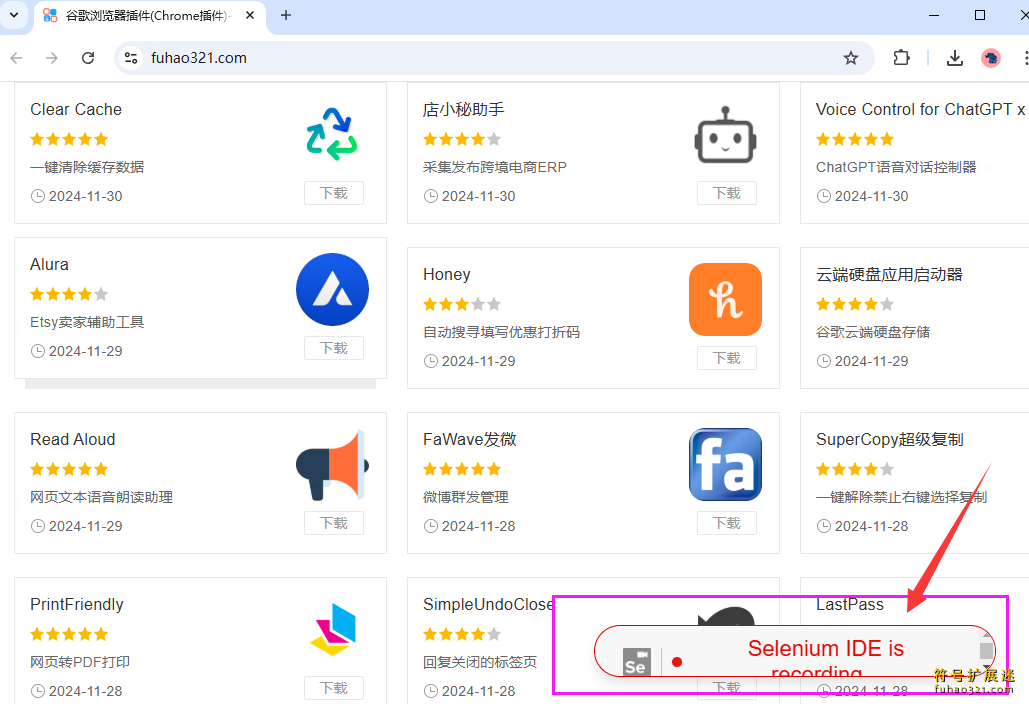Open the Read Aloud title link

click(73, 439)
